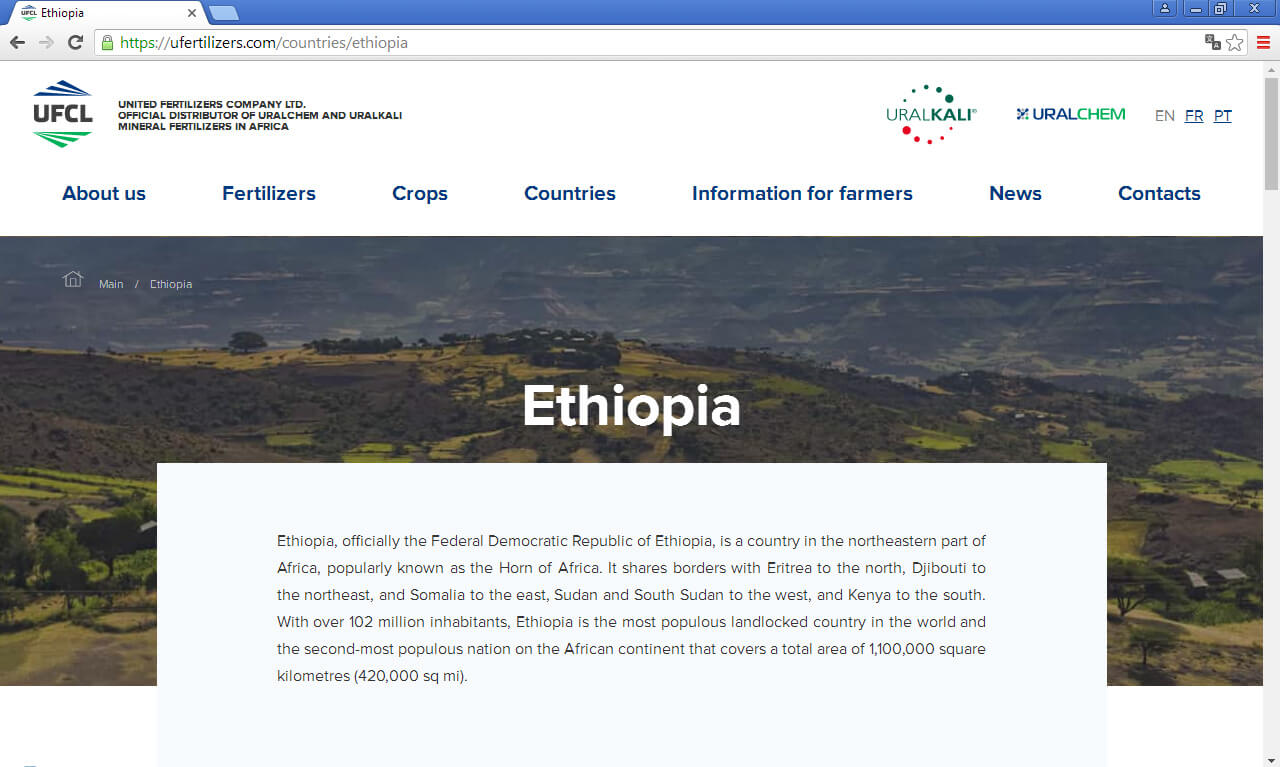Switch site language to FR

1193,116
